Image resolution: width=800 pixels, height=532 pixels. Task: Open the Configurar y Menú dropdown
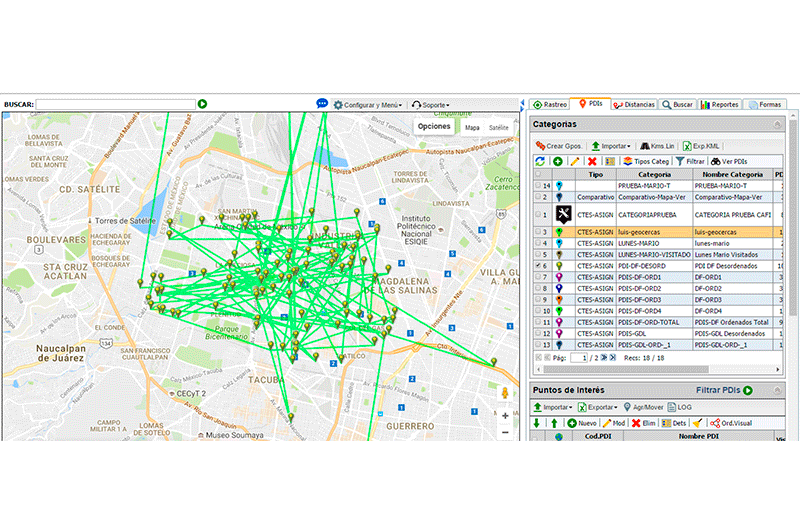pos(367,104)
